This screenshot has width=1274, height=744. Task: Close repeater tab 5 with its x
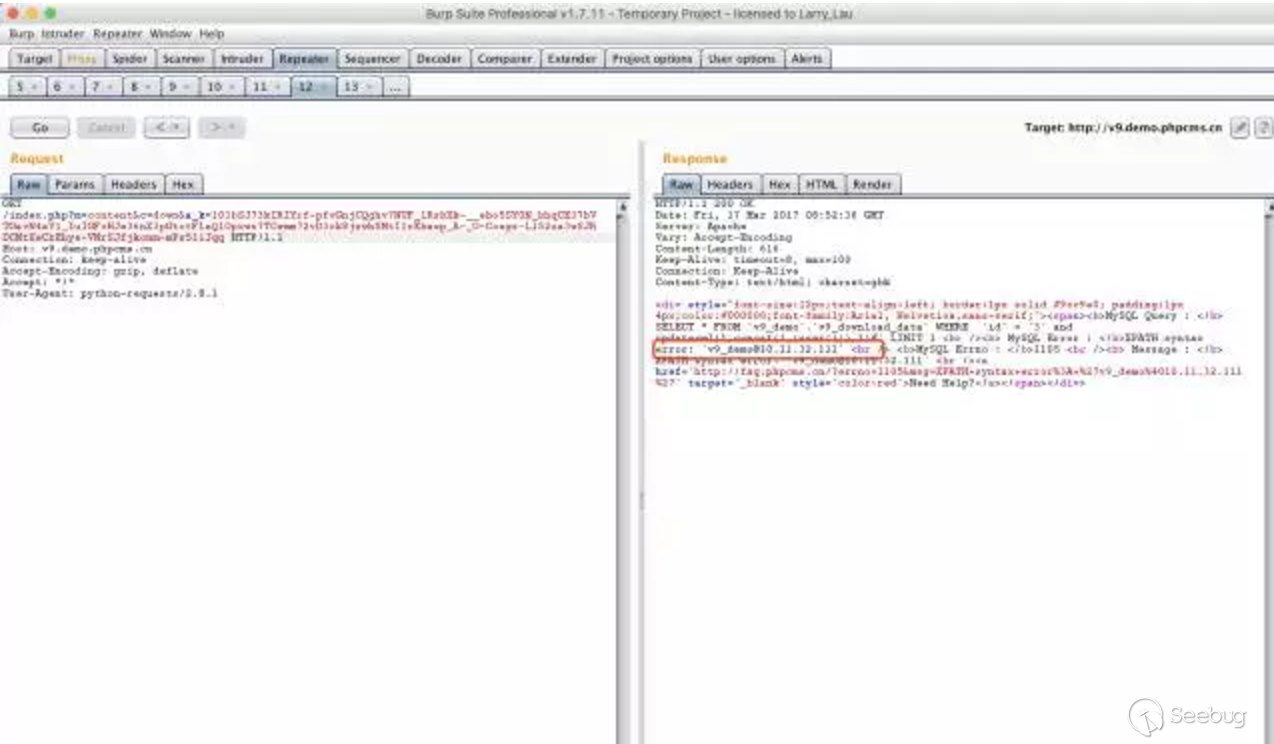(x=34, y=87)
